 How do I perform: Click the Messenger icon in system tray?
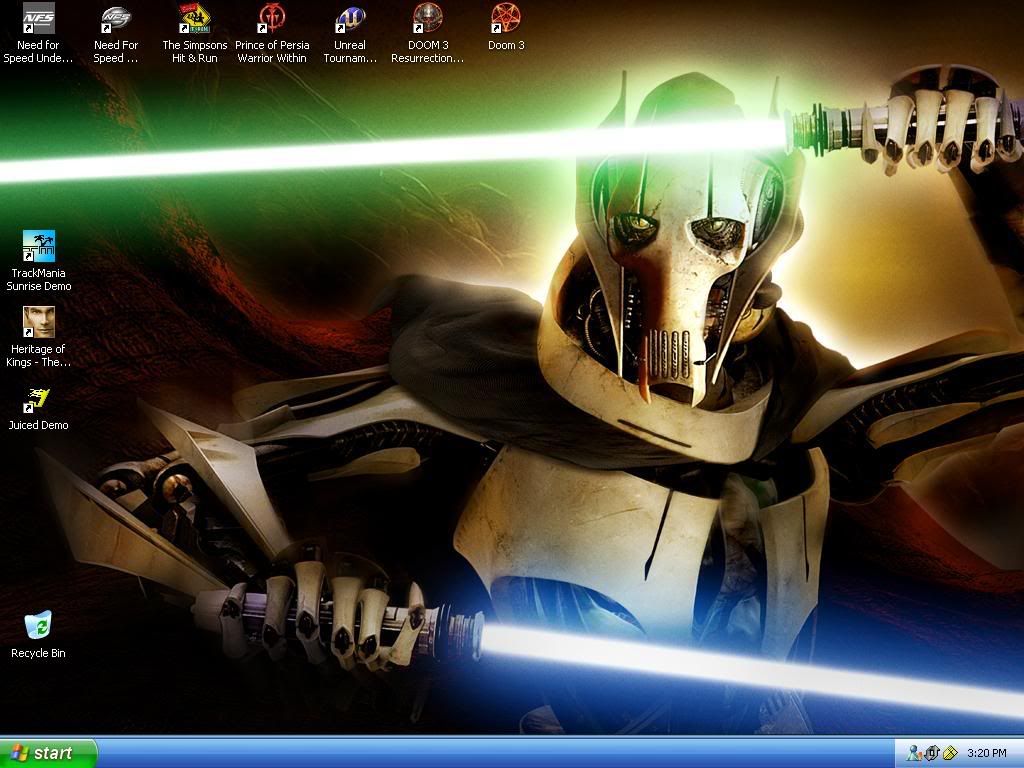913,753
